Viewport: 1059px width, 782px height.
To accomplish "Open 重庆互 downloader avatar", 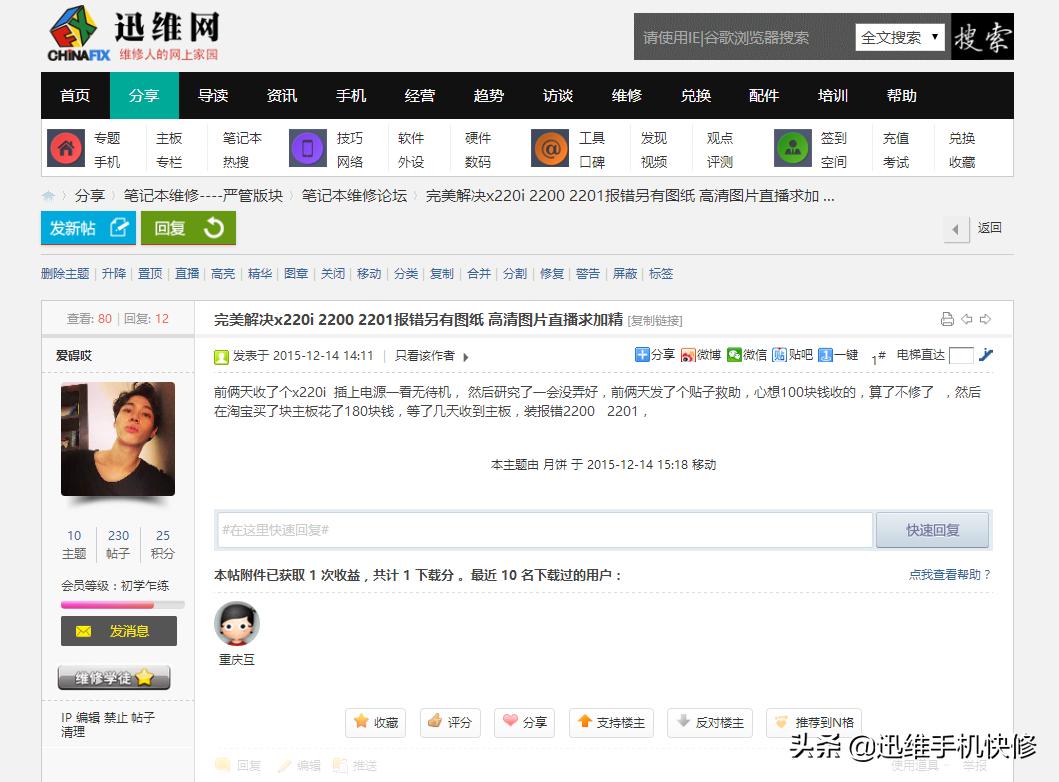I will click(x=237, y=623).
